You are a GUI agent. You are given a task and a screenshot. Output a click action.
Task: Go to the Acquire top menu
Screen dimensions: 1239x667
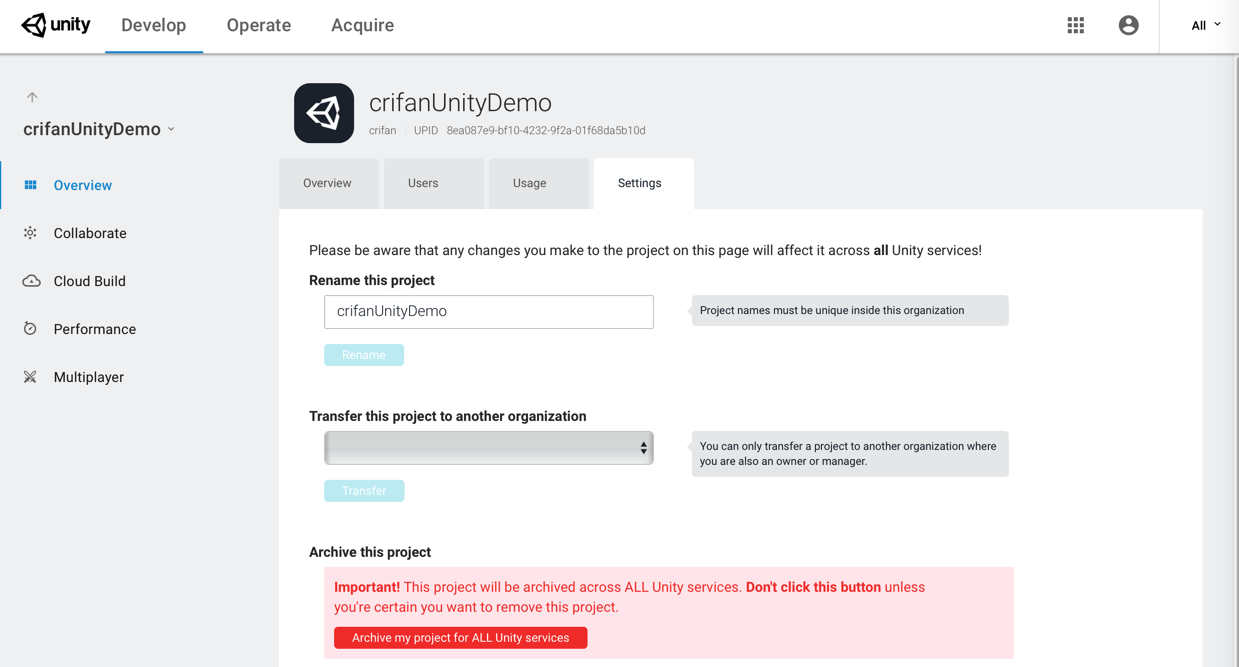362,26
